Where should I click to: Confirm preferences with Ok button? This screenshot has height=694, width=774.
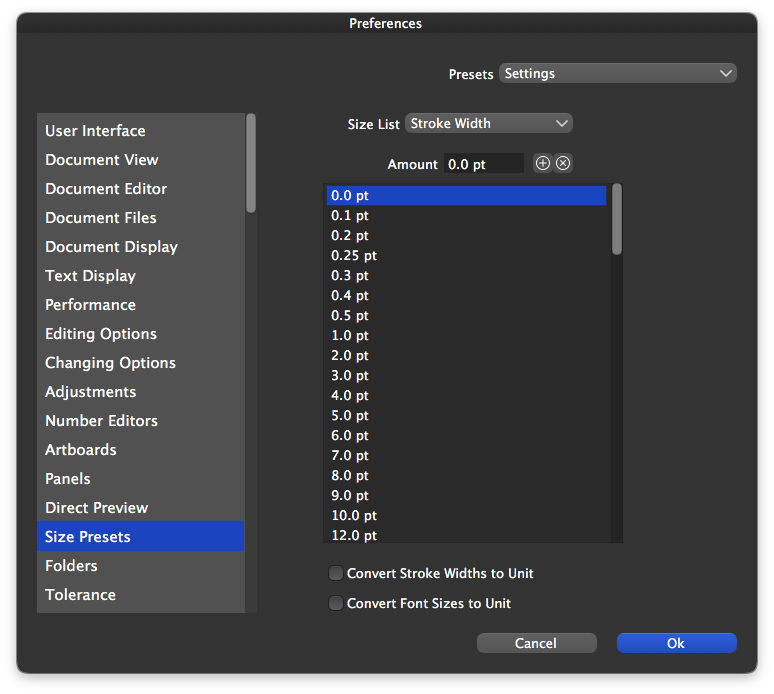tap(676, 643)
